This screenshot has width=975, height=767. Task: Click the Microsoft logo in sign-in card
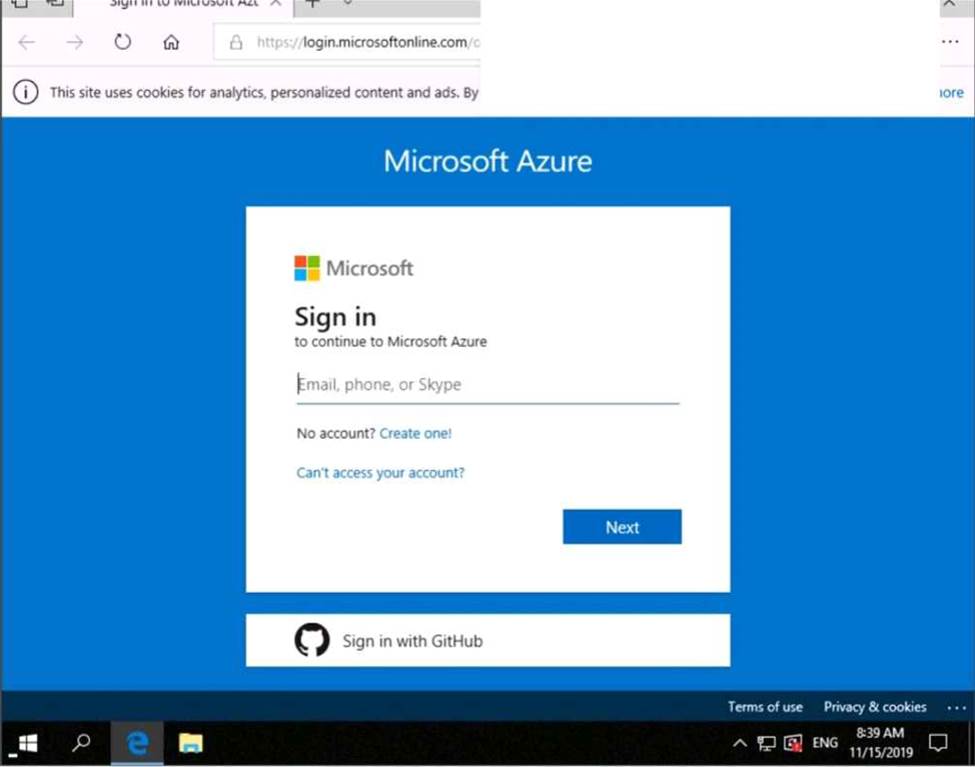click(307, 268)
